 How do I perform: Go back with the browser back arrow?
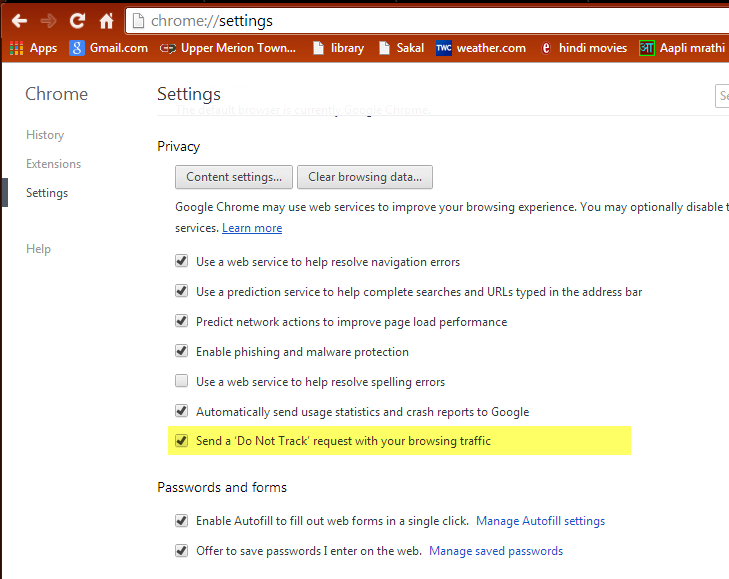tap(20, 21)
